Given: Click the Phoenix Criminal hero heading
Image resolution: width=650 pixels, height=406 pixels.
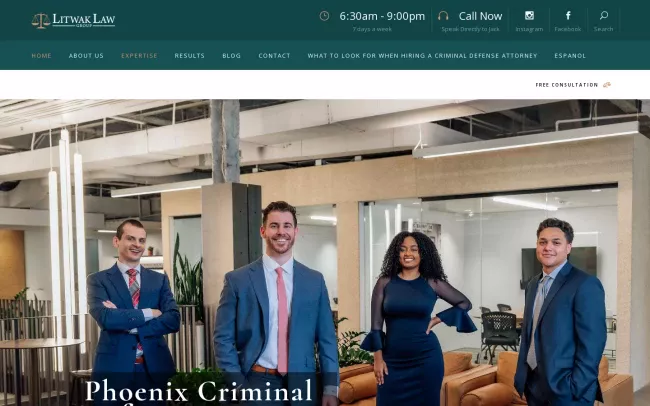Looking at the screenshot, I should point(199,391).
